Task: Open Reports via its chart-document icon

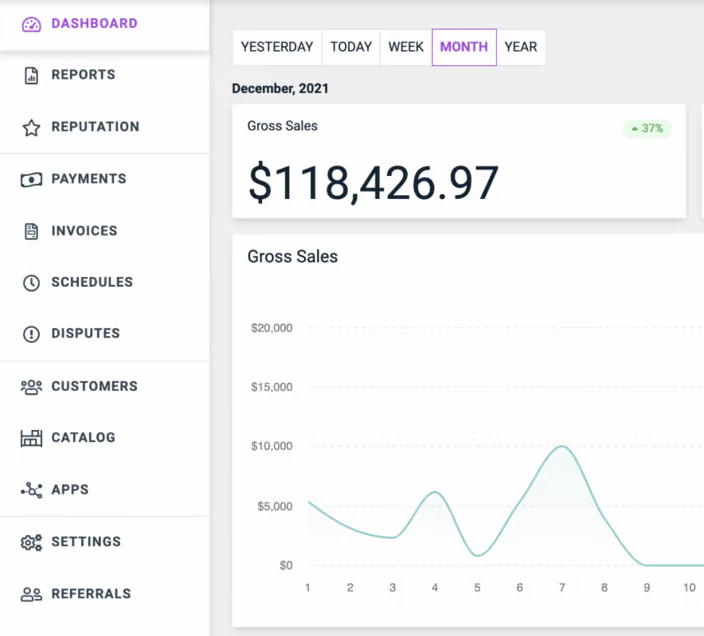Action: coord(31,75)
